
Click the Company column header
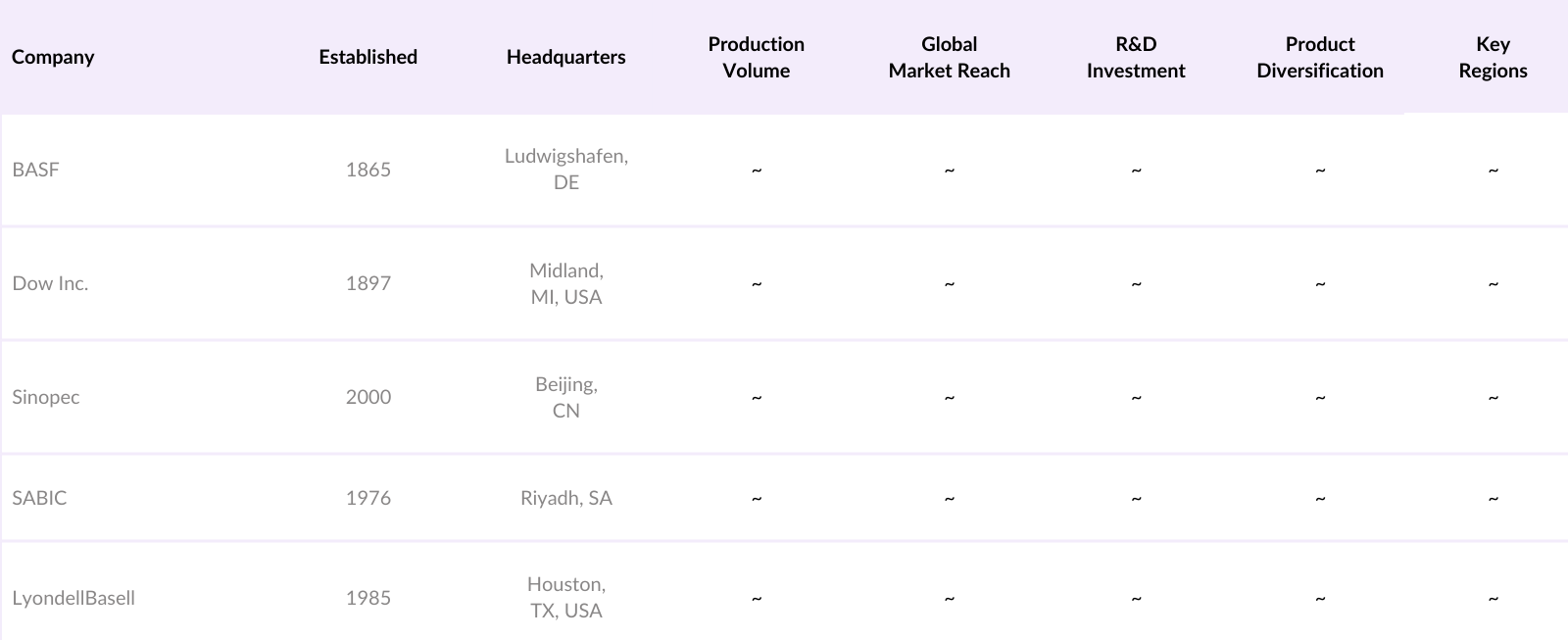[x=53, y=57]
